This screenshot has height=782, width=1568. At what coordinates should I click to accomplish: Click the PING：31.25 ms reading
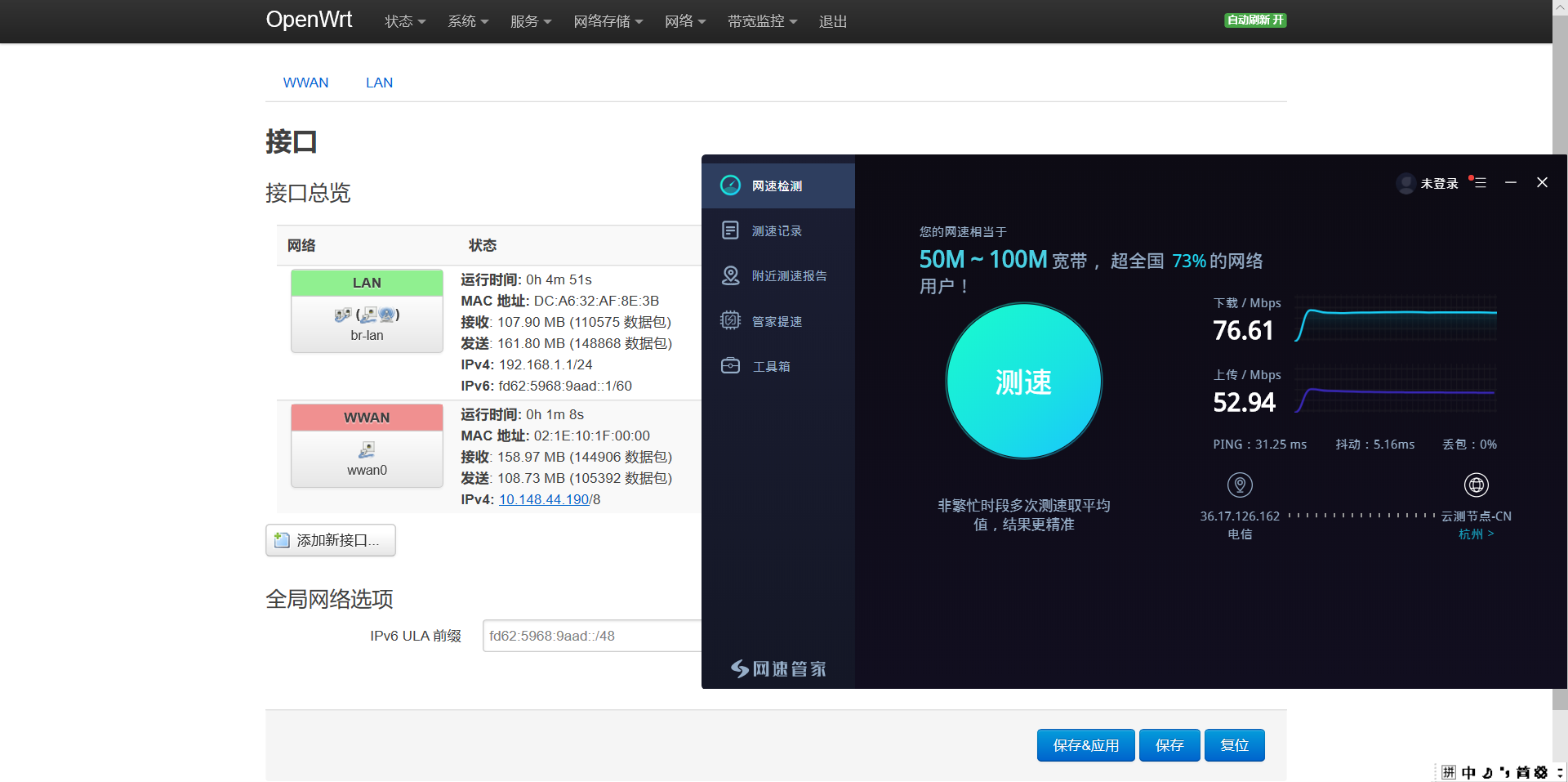1259,445
